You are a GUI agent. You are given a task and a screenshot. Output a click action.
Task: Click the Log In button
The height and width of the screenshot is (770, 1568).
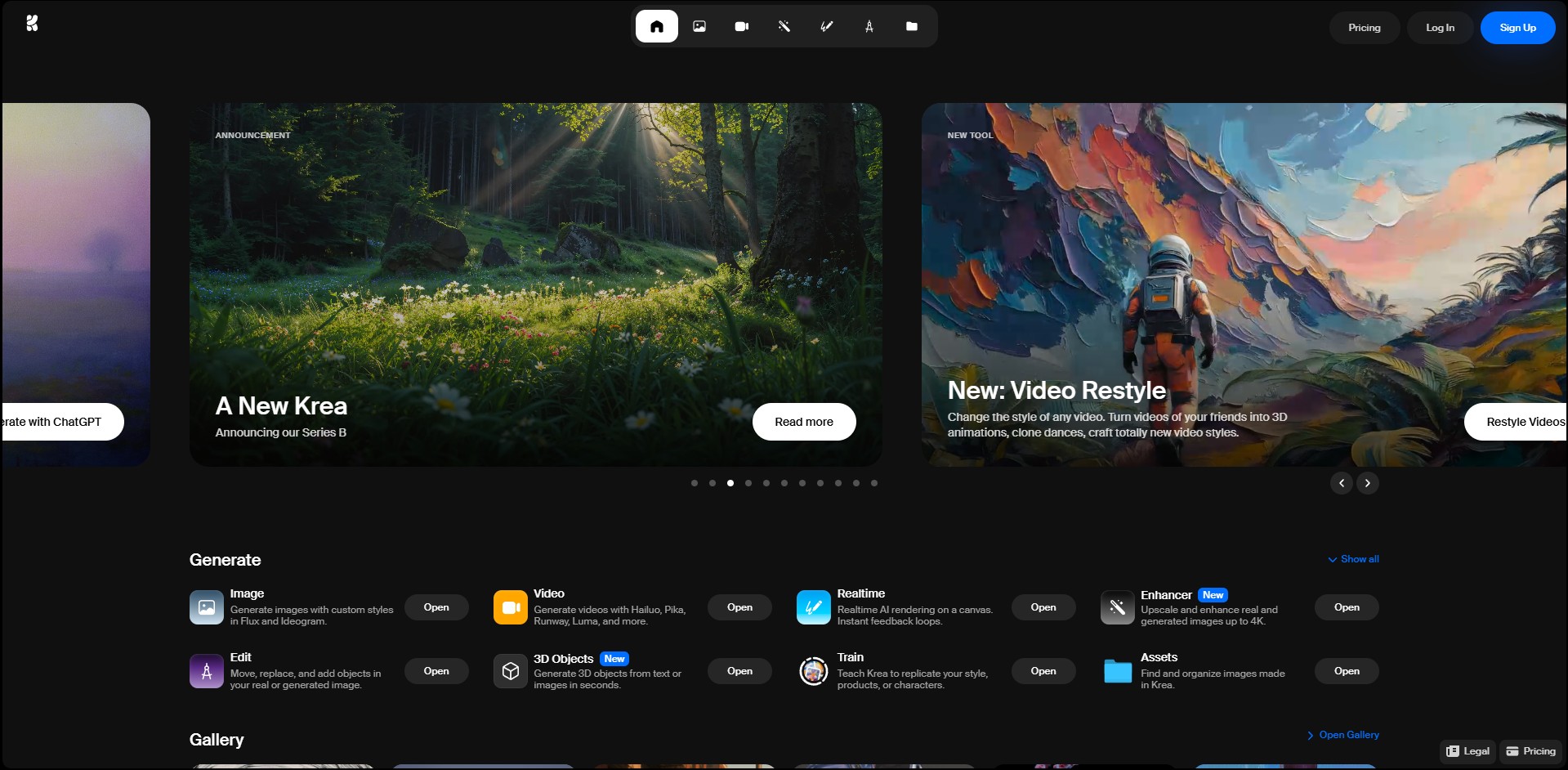click(x=1441, y=28)
